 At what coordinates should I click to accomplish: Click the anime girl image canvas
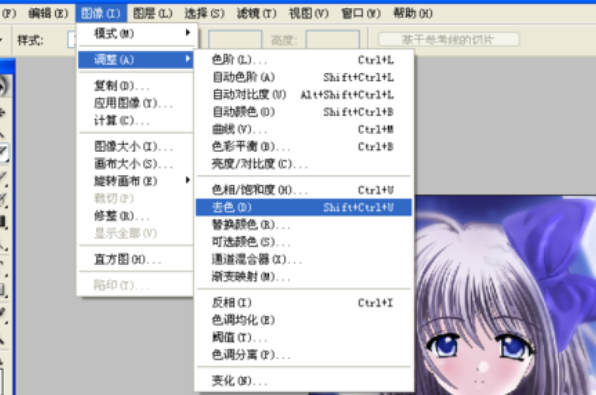(505, 295)
